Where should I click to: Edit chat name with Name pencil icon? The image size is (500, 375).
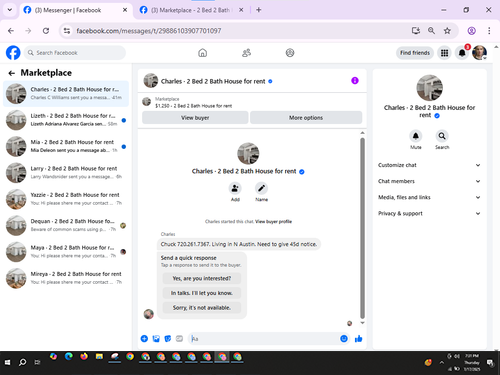click(261, 188)
